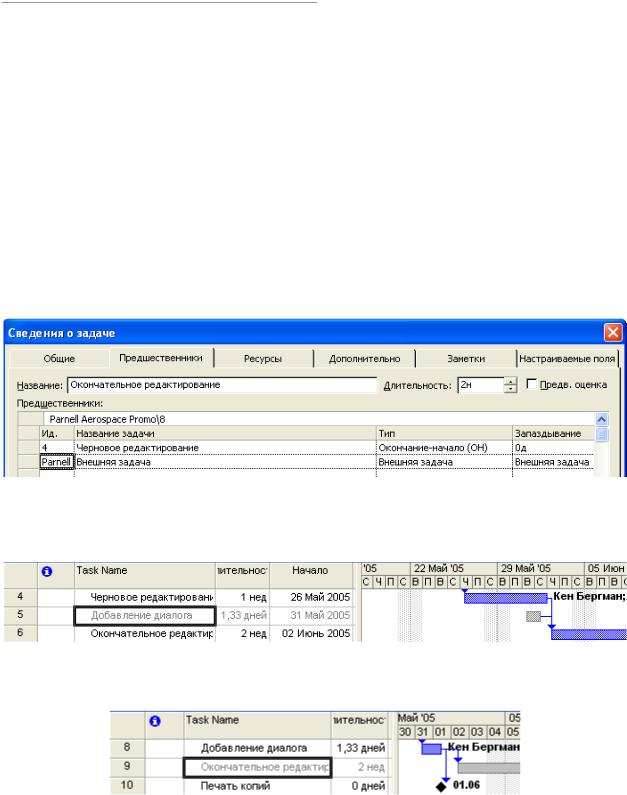Click the Название задачи column header
This screenshot has width=627, height=795.
225,433
